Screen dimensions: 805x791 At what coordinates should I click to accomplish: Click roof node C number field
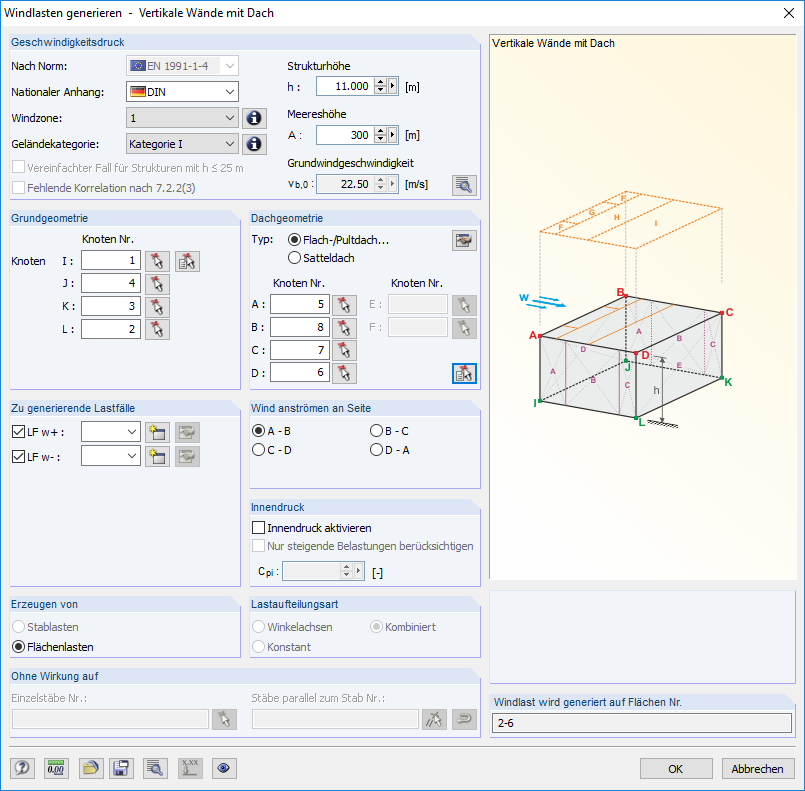[300, 350]
